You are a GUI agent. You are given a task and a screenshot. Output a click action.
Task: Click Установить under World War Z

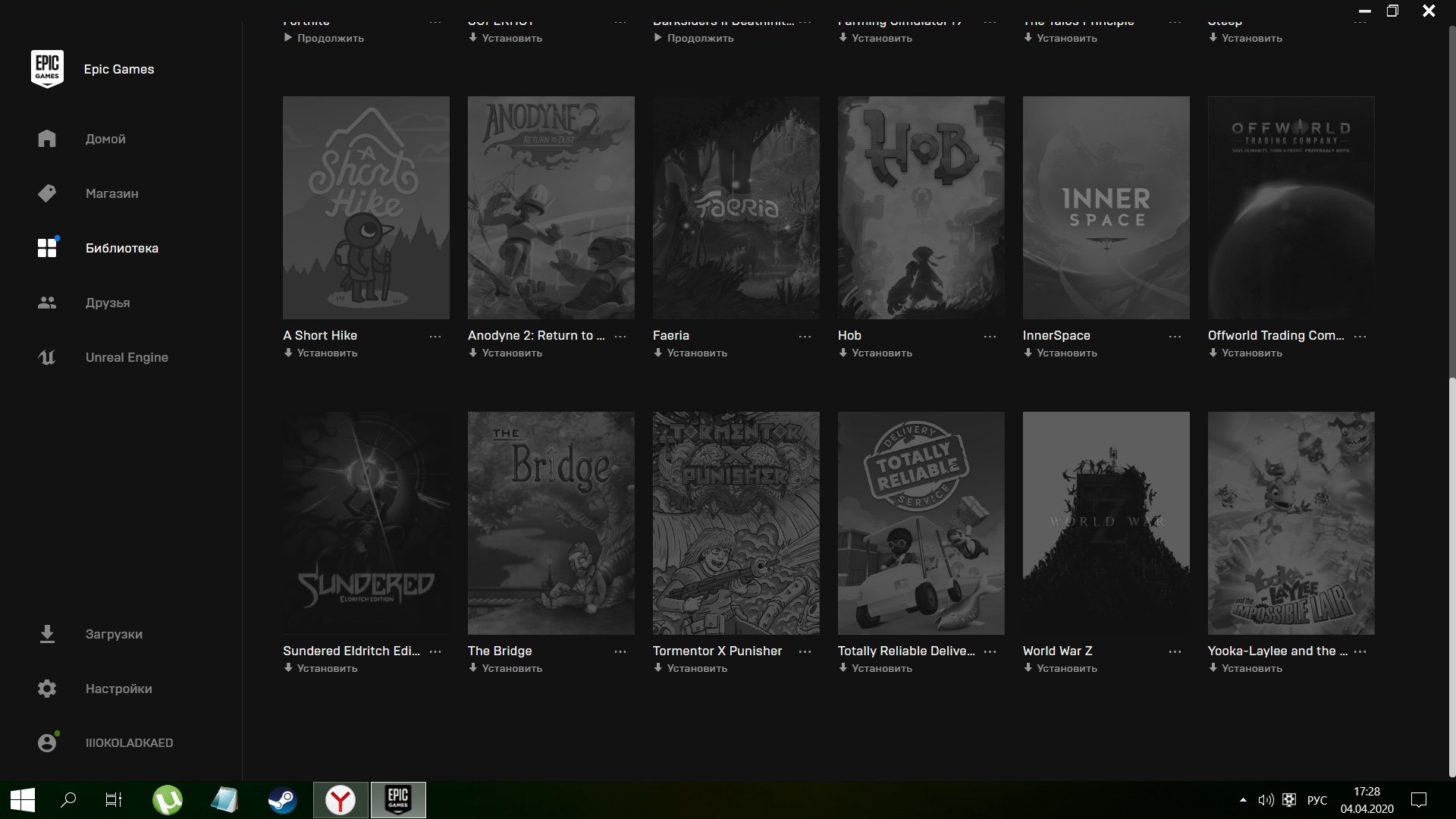pos(1060,668)
